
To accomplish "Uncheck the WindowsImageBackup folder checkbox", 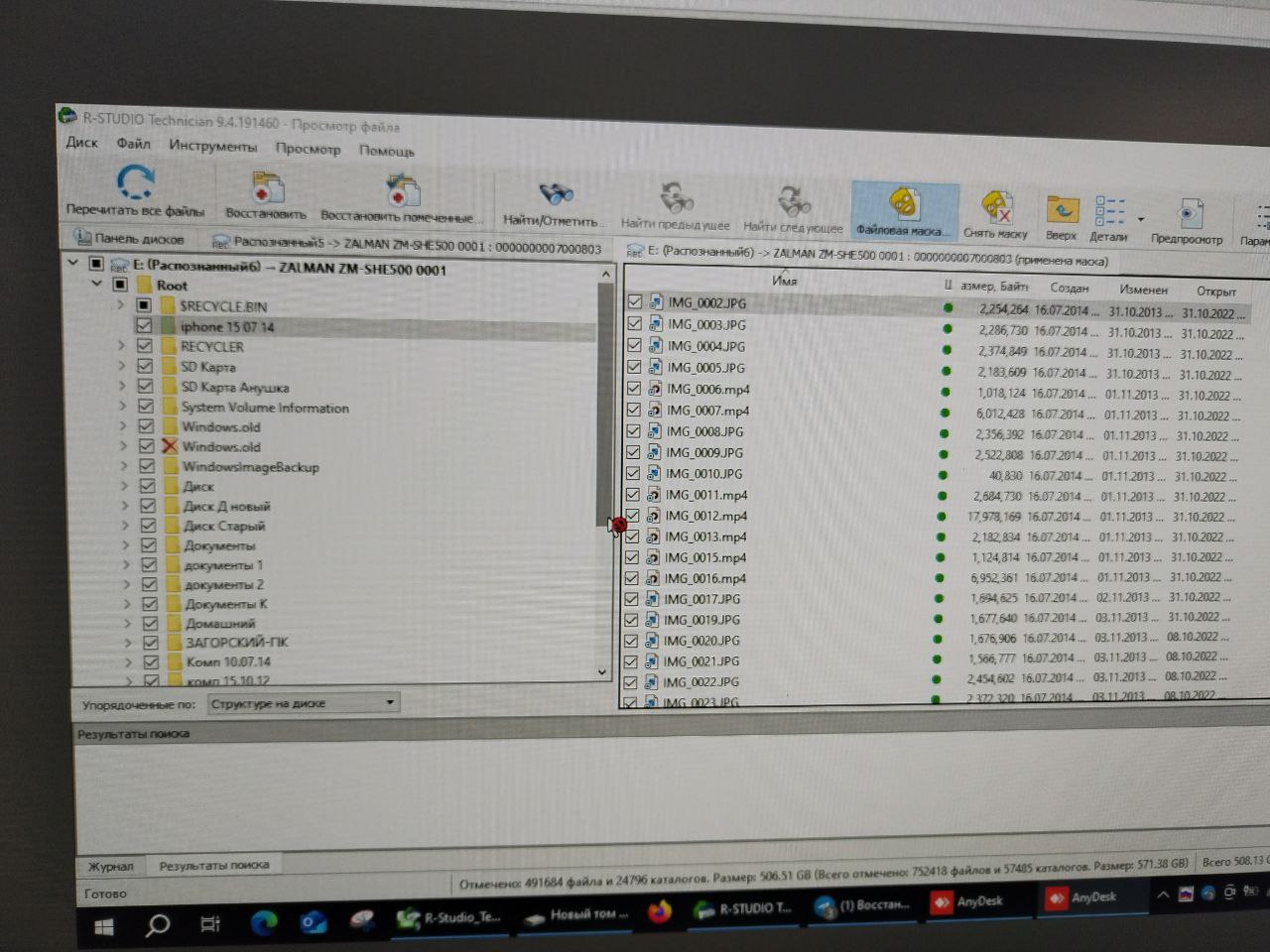I will point(147,466).
